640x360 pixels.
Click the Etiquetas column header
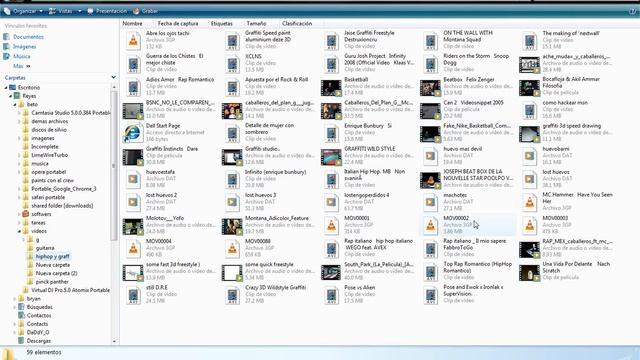point(222,24)
